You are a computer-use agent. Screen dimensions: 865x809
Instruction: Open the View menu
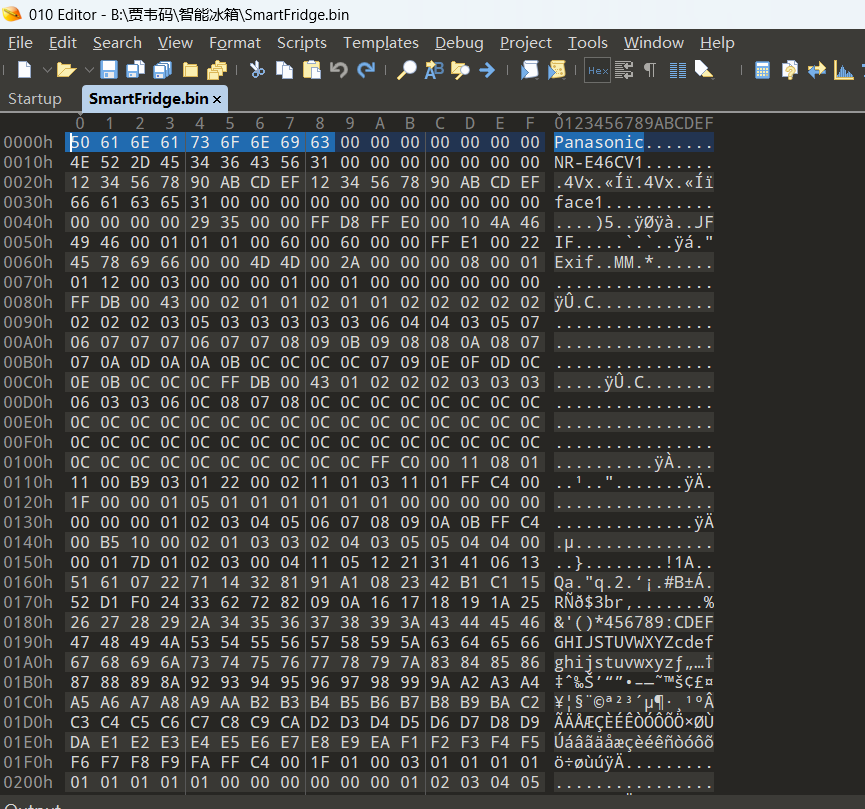click(x=175, y=42)
